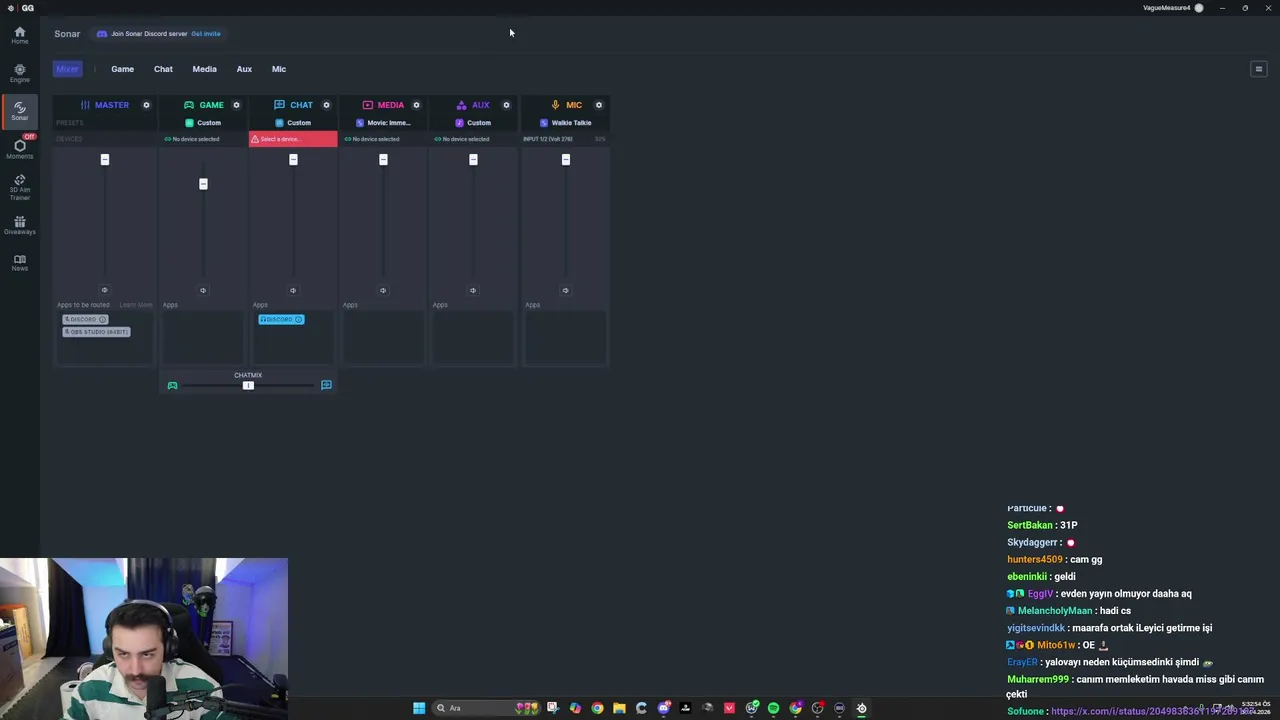Switch to the Mixer tab
The image size is (1280, 720).
(x=67, y=69)
